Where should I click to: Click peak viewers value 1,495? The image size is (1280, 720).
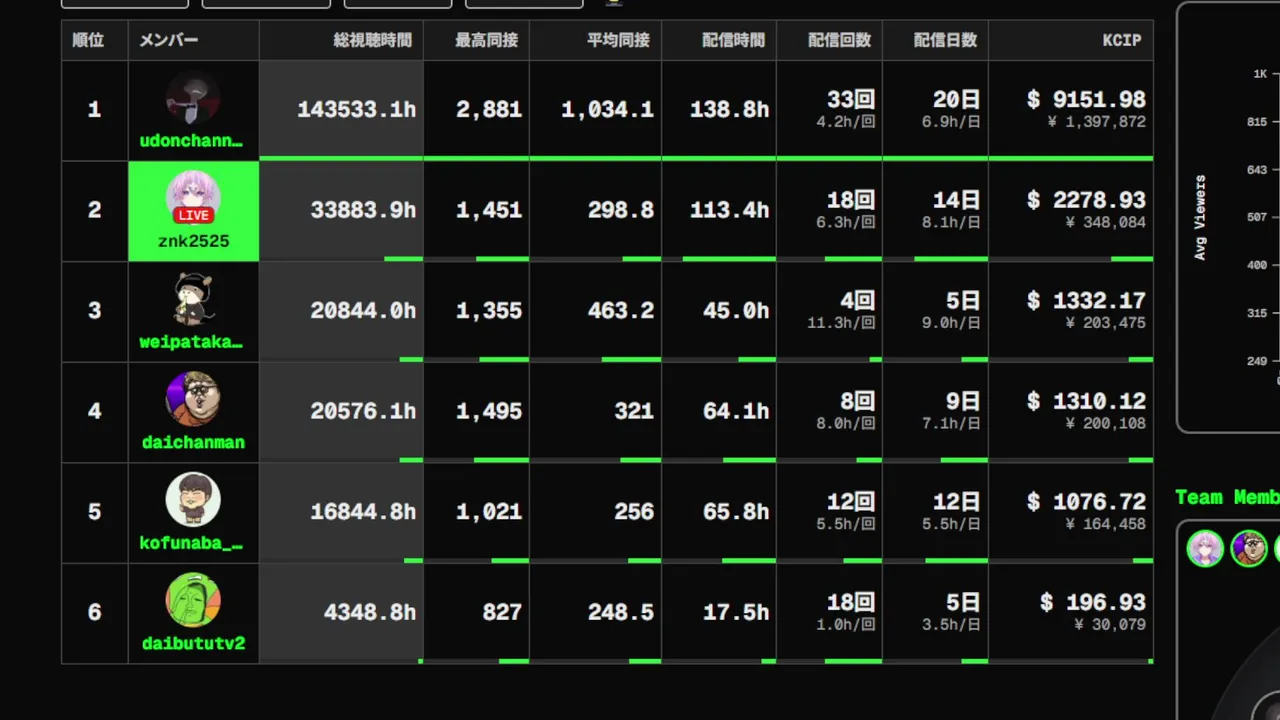click(x=489, y=411)
